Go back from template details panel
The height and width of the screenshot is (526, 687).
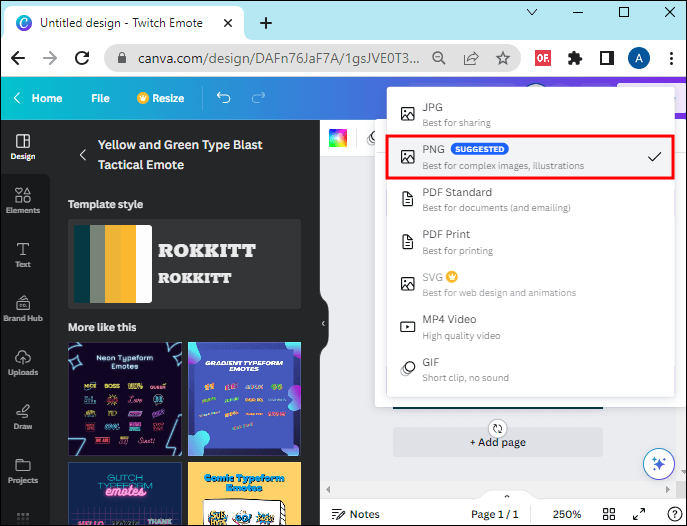pos(83,155)
